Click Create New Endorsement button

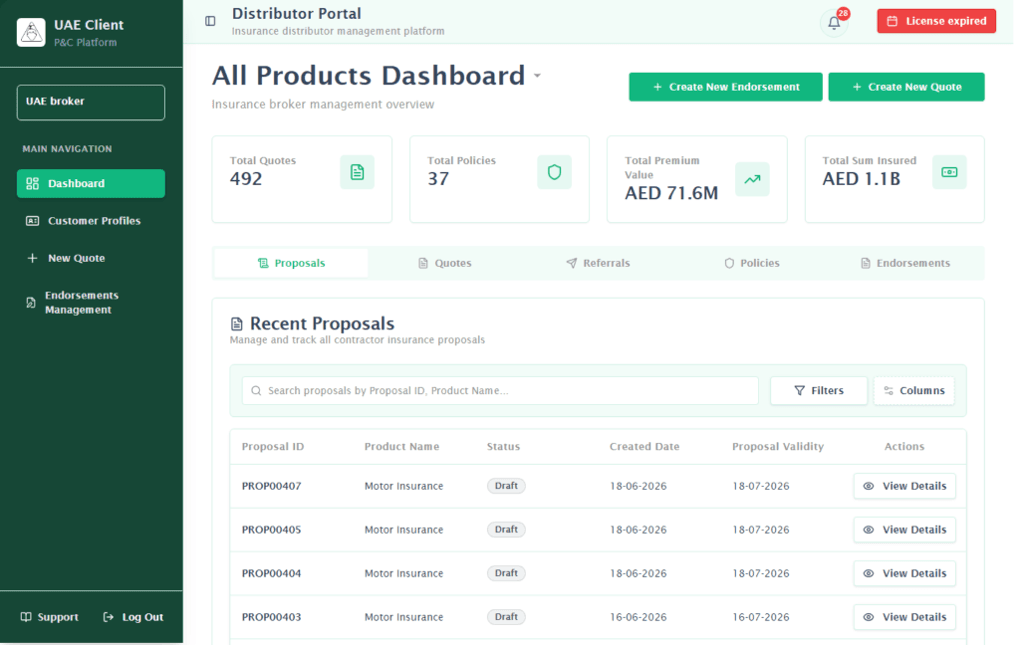(x=725, y=87)
